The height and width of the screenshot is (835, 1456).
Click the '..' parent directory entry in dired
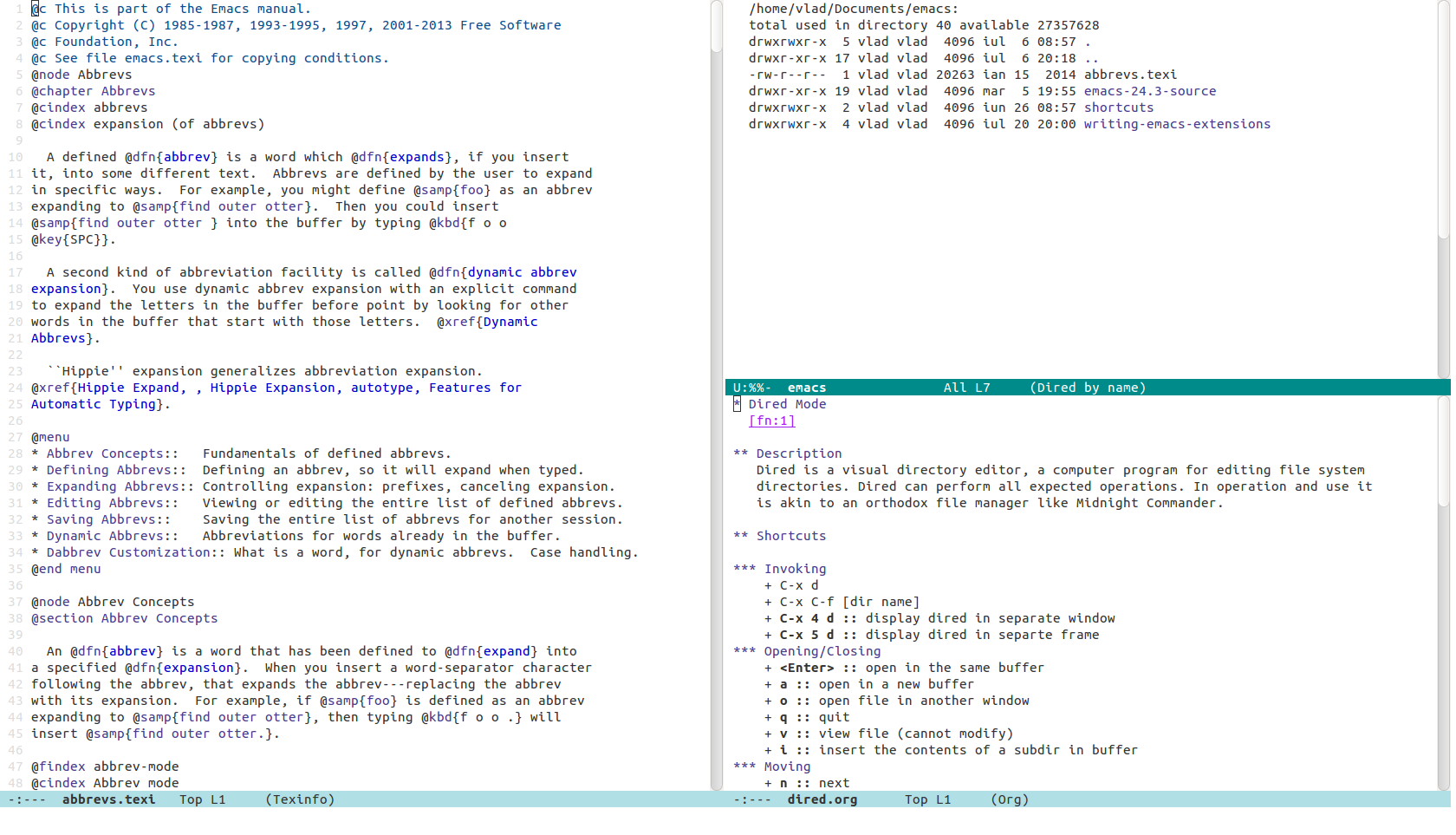pos(1091,58)
